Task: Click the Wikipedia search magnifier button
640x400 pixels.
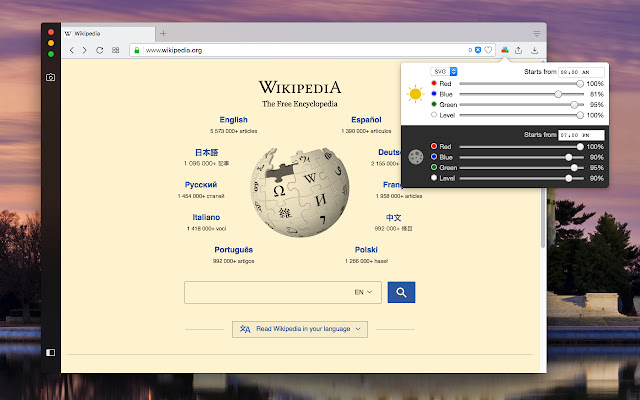Action: click(401, 292)
